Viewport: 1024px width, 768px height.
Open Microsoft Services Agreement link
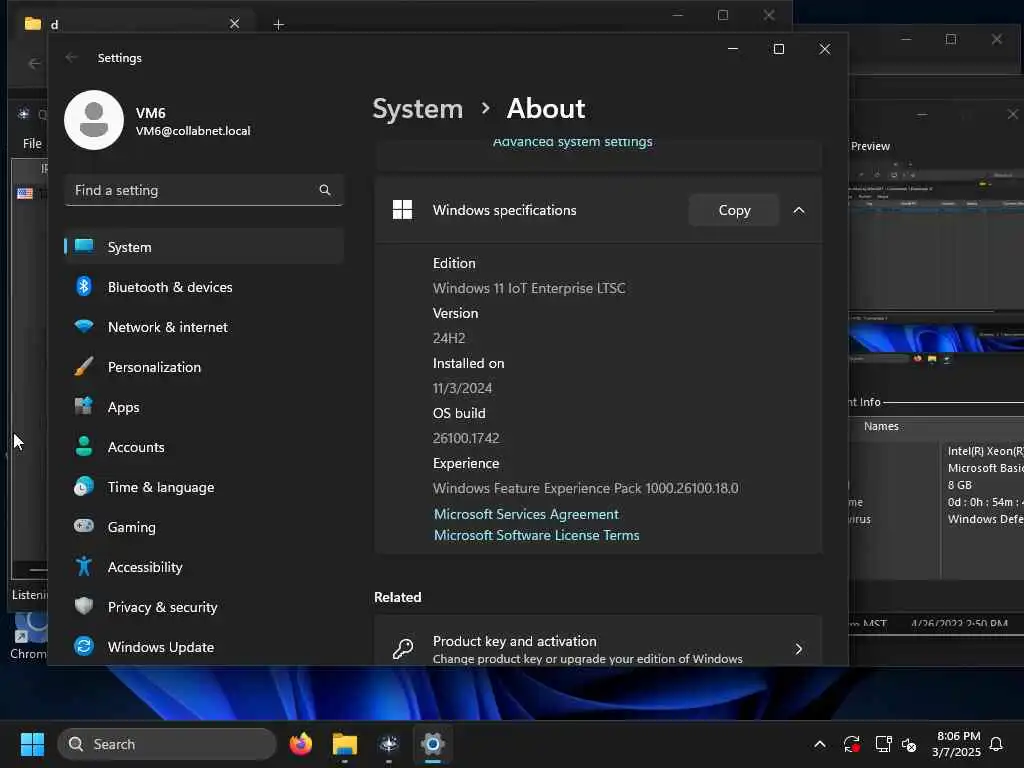(526, 514)
